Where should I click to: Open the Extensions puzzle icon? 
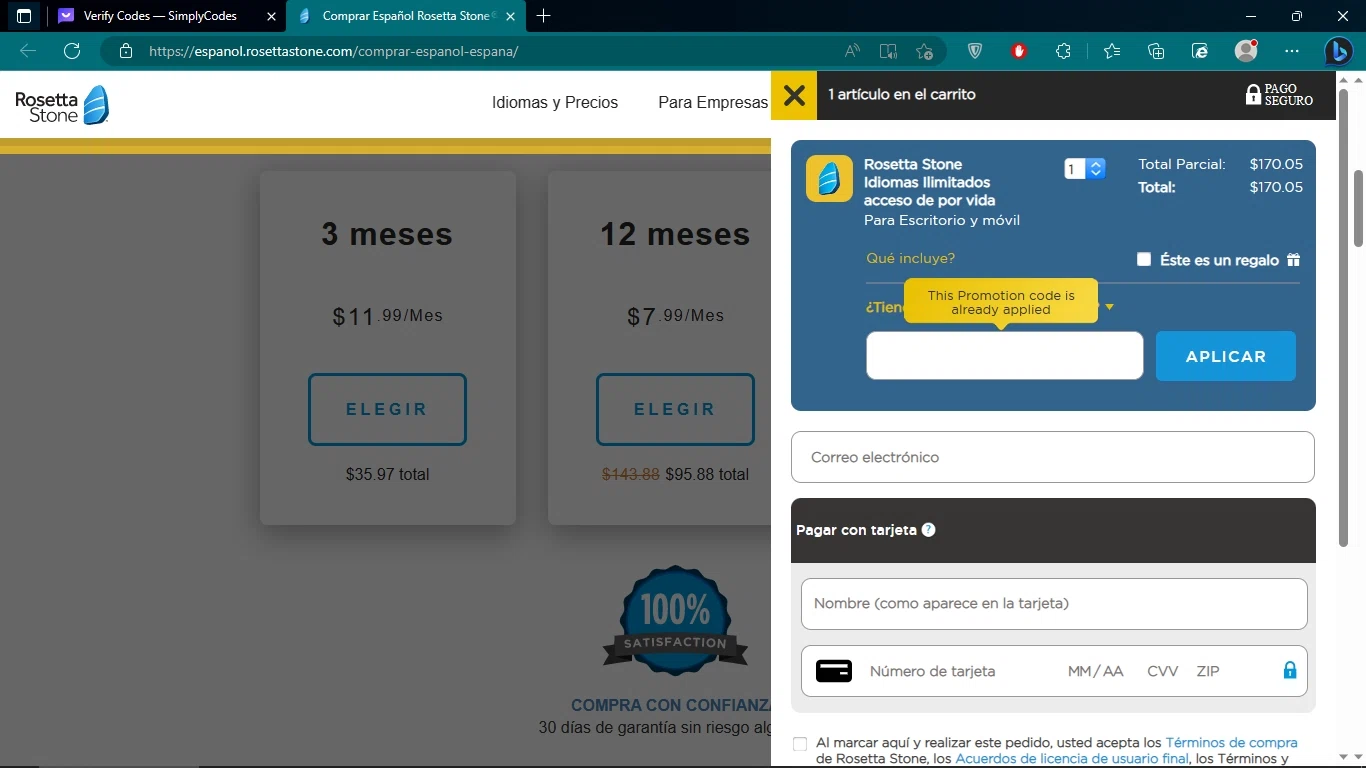(x=1063, y=51)
